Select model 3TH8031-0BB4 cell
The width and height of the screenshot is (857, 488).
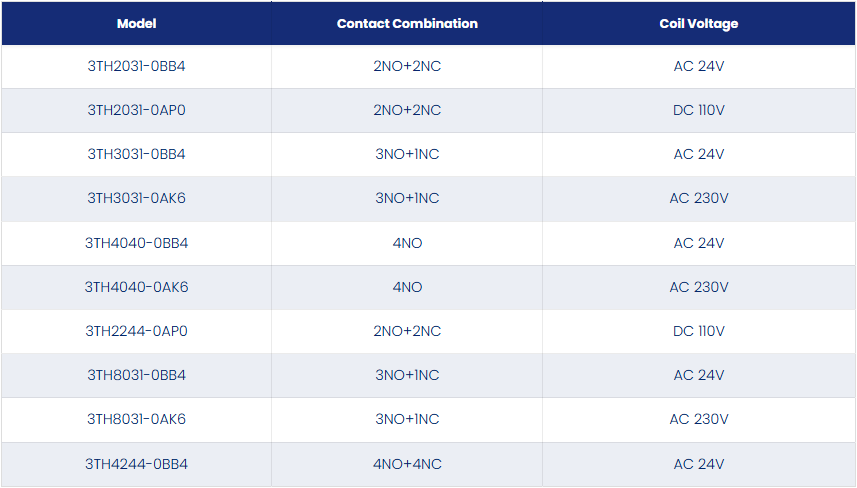(x=137, y=375)
